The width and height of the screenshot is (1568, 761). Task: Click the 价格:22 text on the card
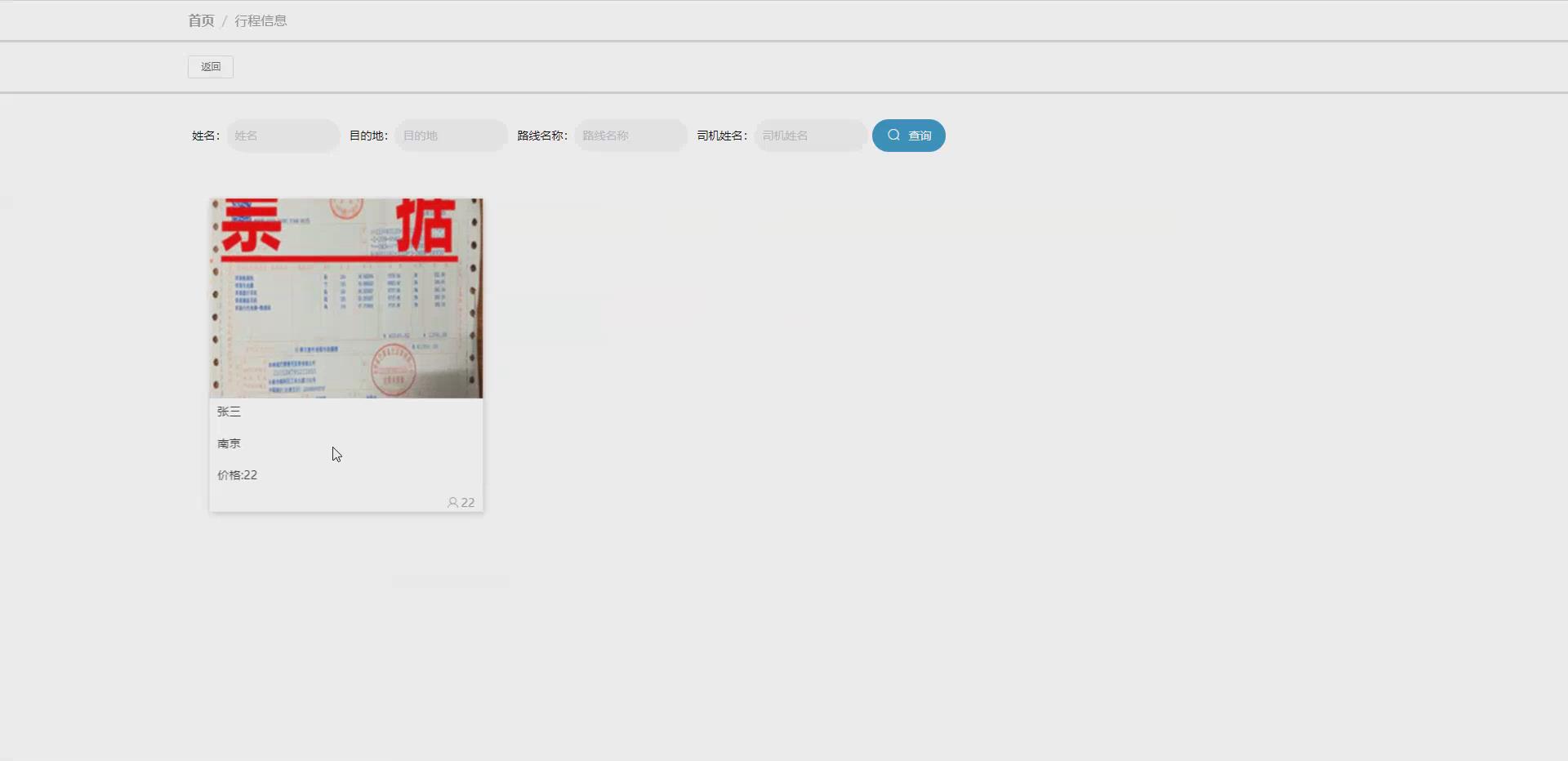[x=237, y=475]
